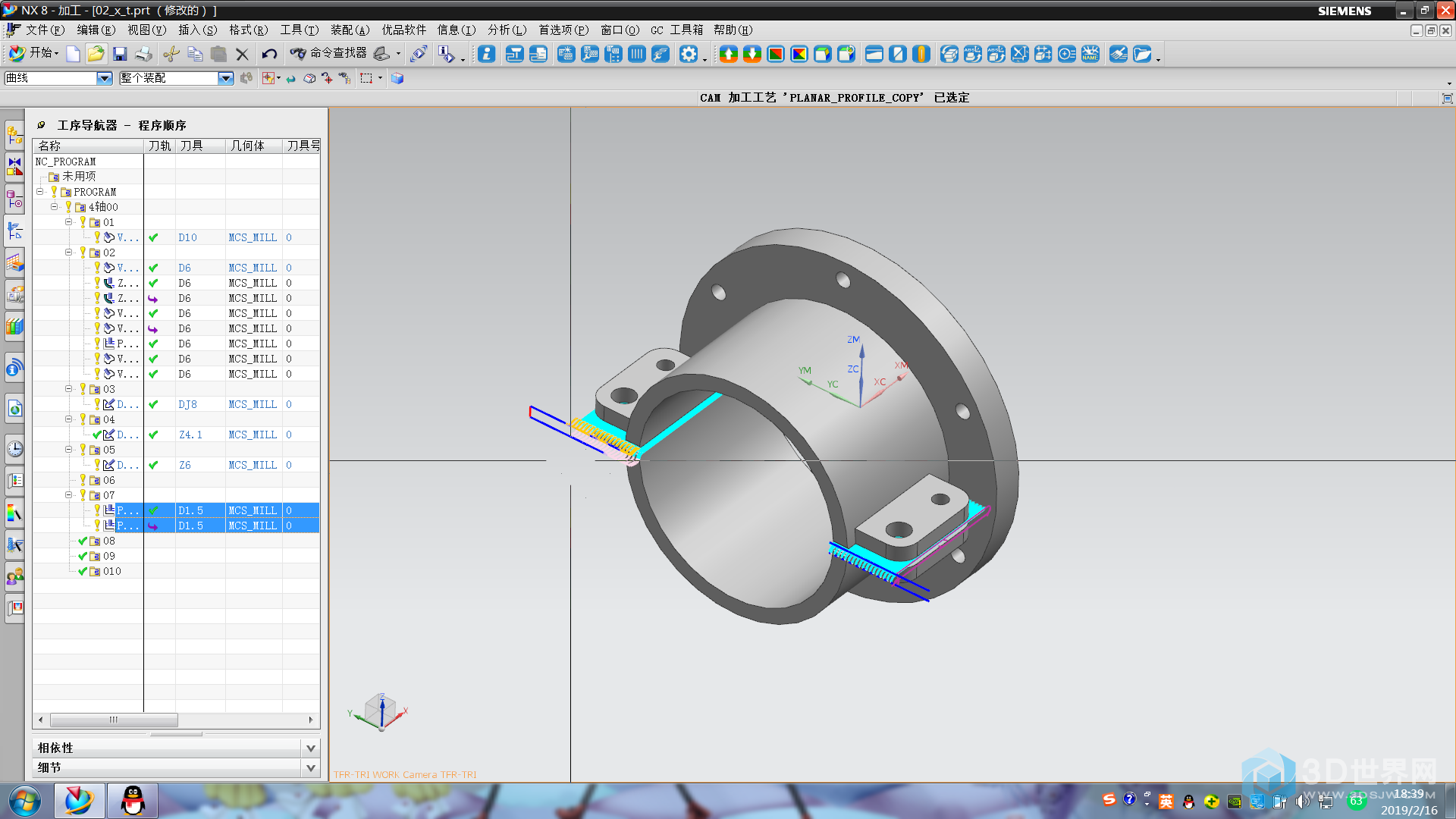This screenshot has height=819, width=1456.
Task: Open the Start (开始) dropdown
Action: [34, 53]
